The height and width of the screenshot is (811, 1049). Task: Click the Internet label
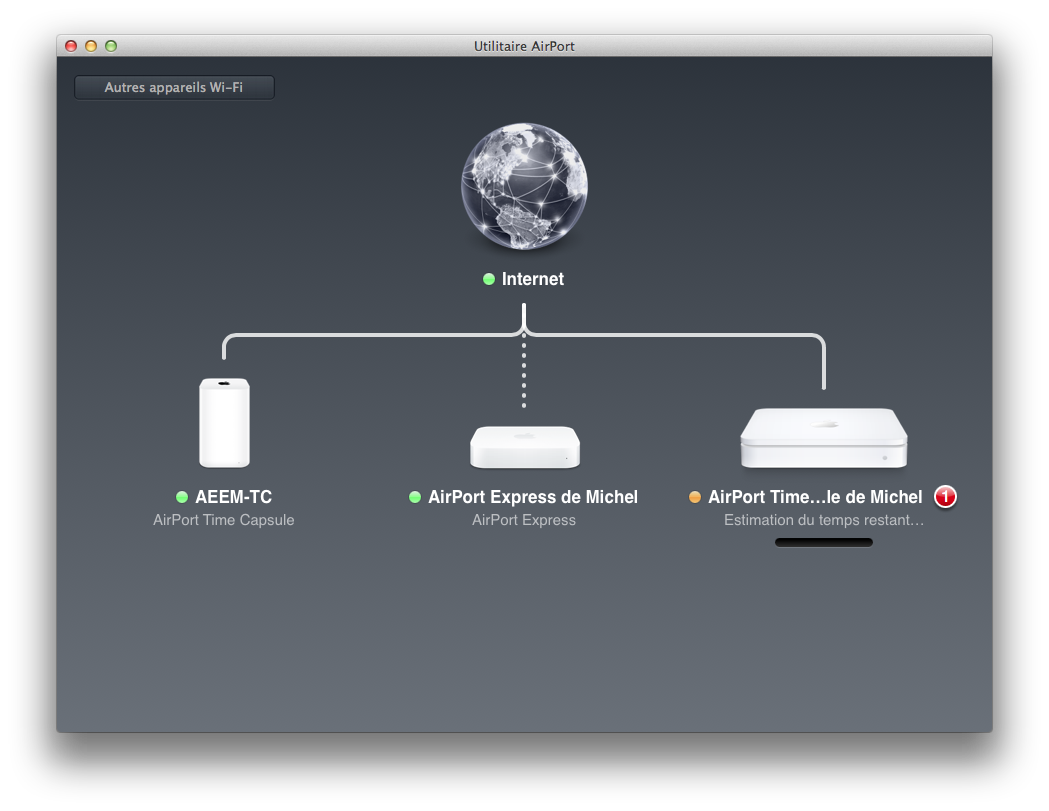pos(533,279)
